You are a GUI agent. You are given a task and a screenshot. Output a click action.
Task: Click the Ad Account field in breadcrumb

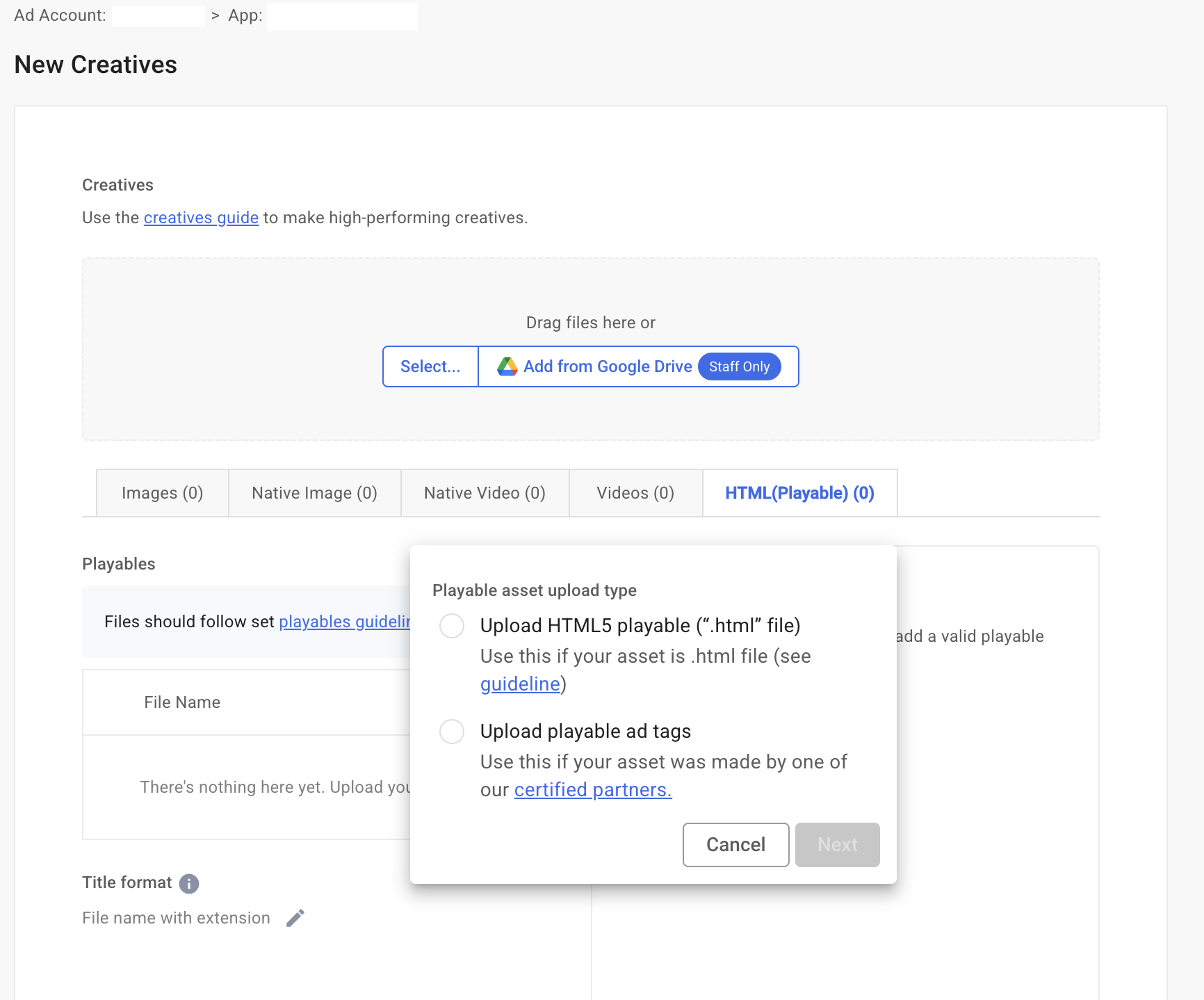pyautogui.click(x=158, y=15)
